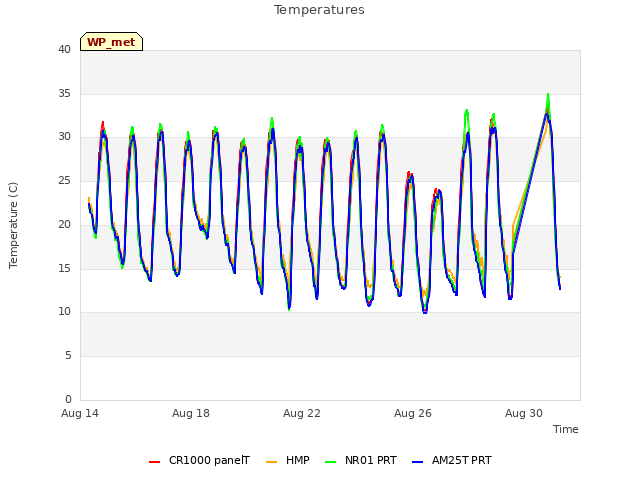Click the 0 y-axis tick label
The image size is (640, 480).
tap(68, 399)
